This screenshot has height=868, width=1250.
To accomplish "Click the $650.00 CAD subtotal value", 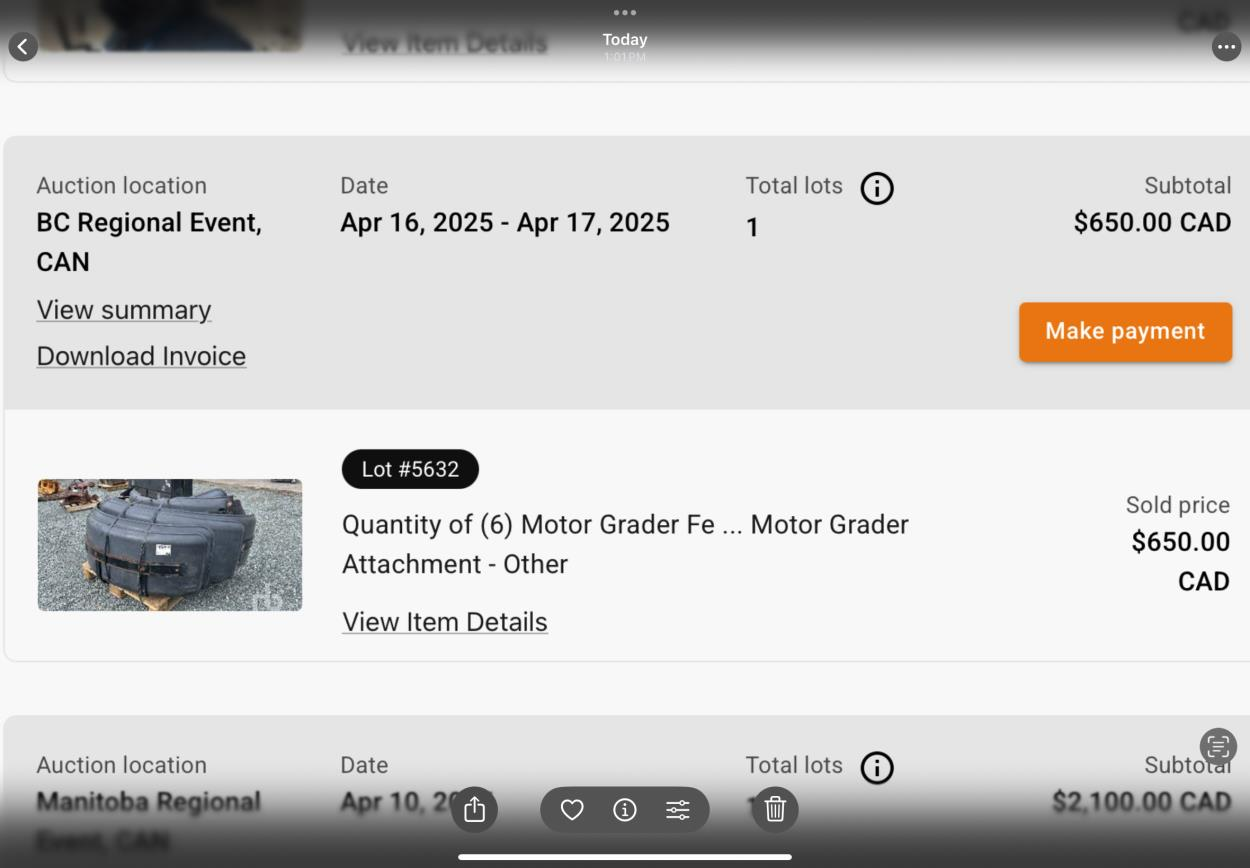I will pos(1152,222).
